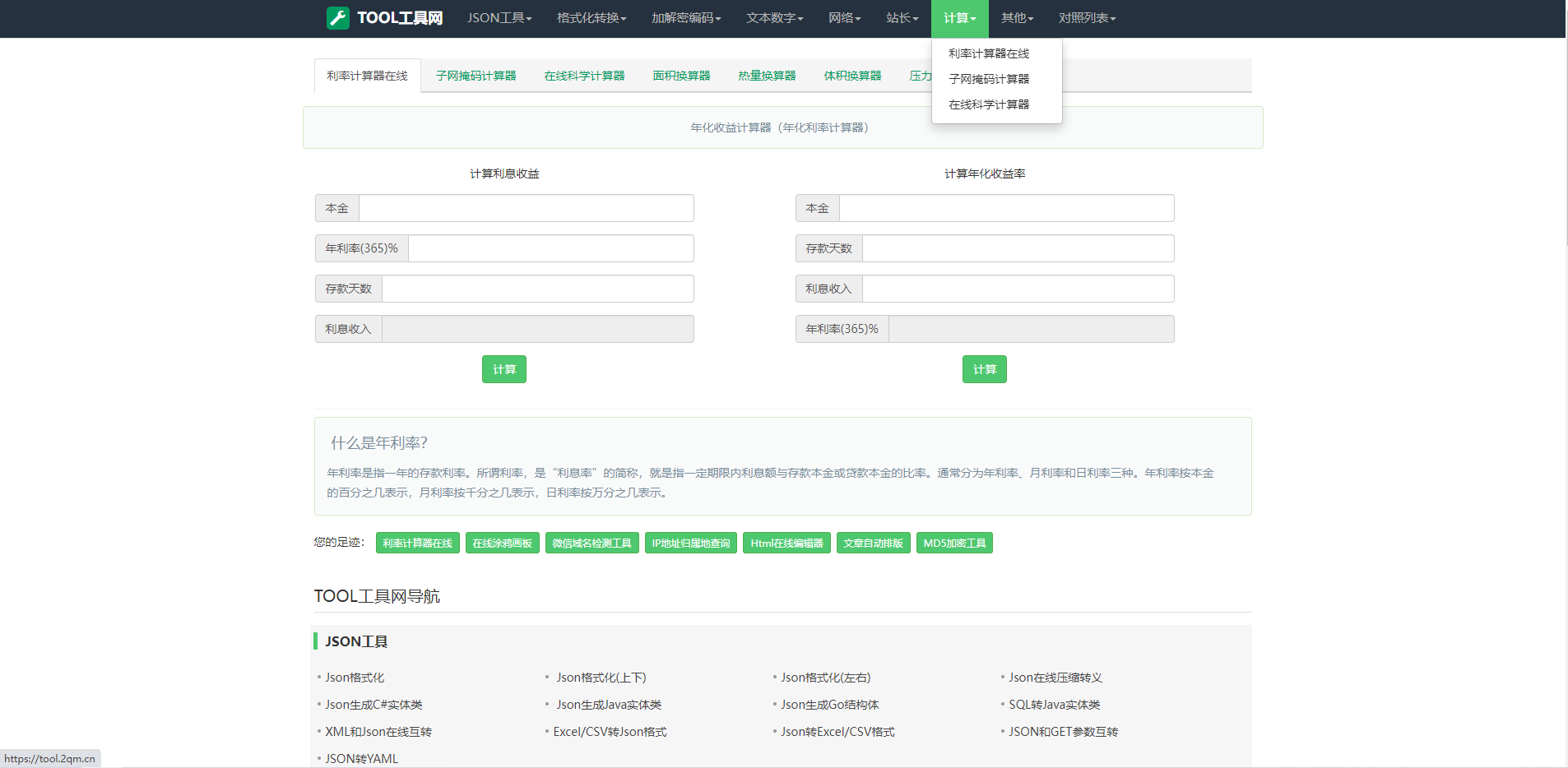
Task: Switch to the 面积换算器 tab
Action: [x=680, y=75]
